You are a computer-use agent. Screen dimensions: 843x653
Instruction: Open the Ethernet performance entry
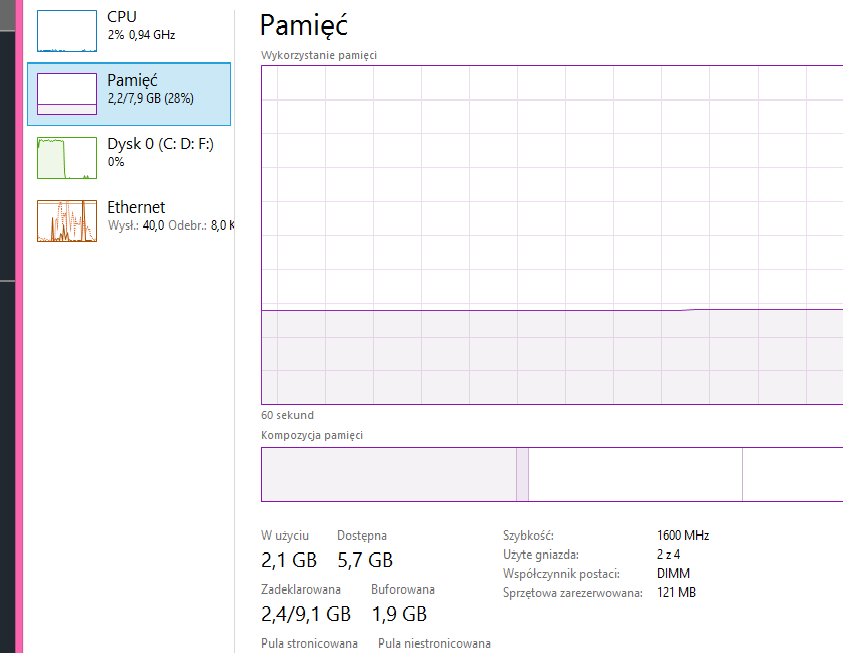[x=129, y=221]
